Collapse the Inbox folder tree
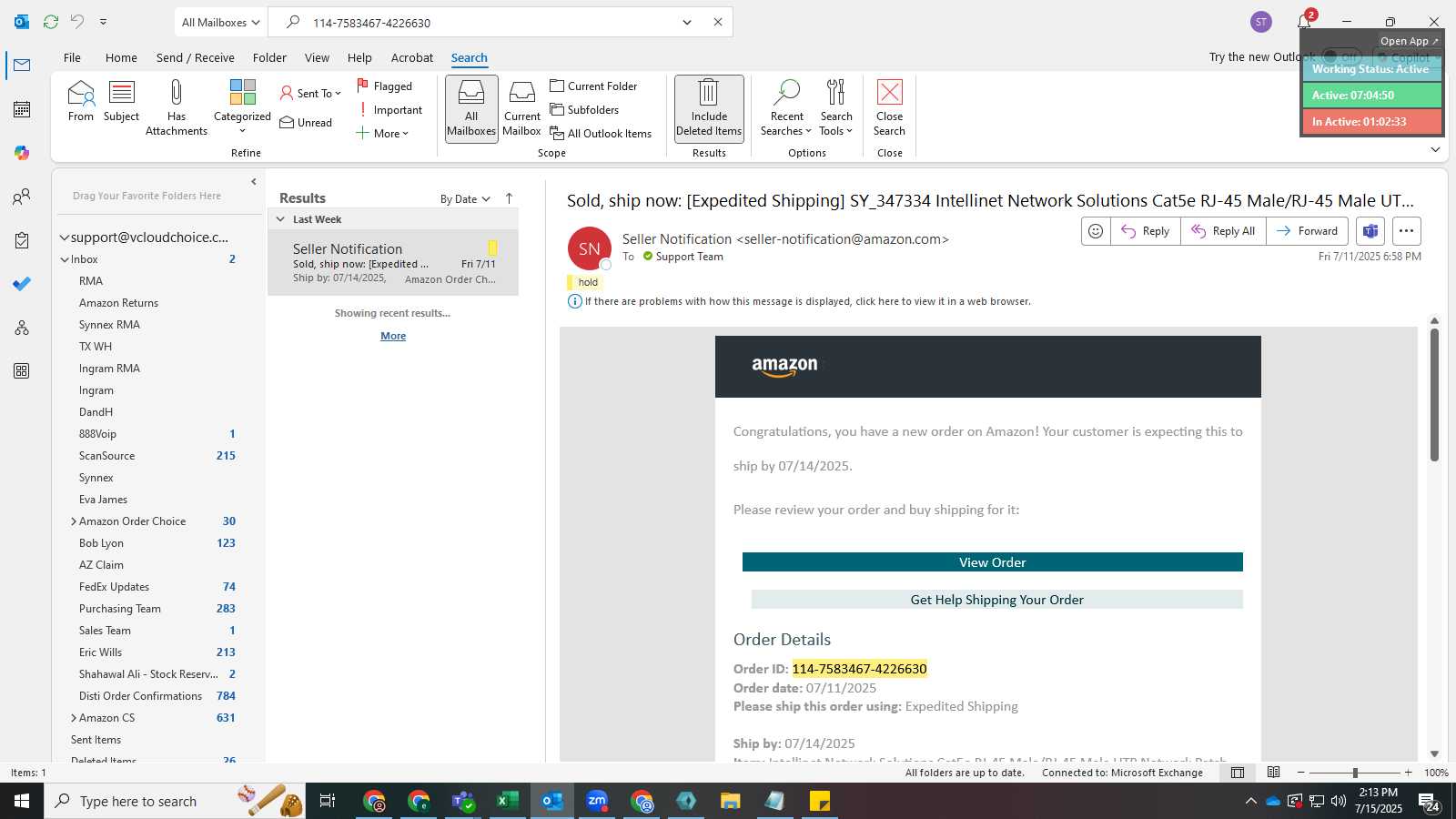This screenshot has height=819, width=1456. point(65,259)
